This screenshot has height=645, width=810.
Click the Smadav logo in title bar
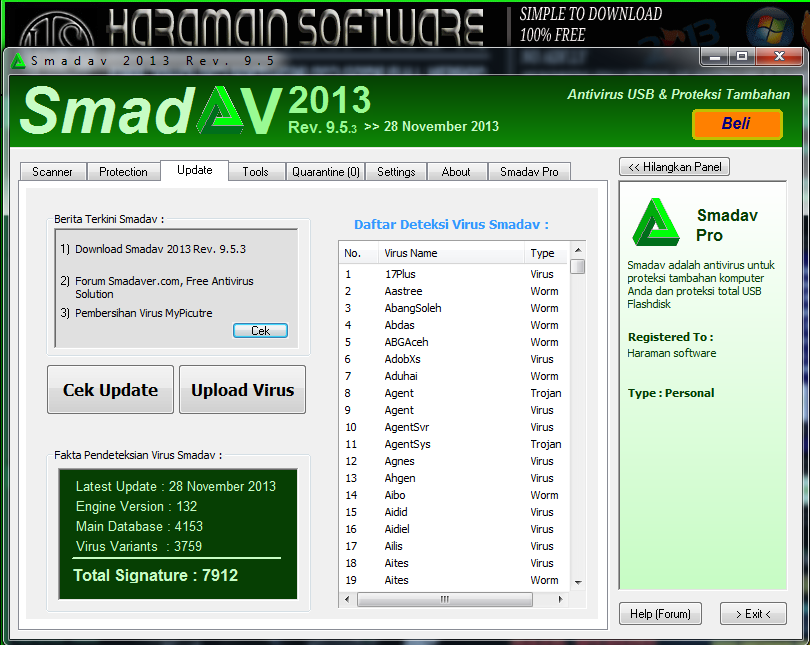pyautogui.click(x=19, y=61)
